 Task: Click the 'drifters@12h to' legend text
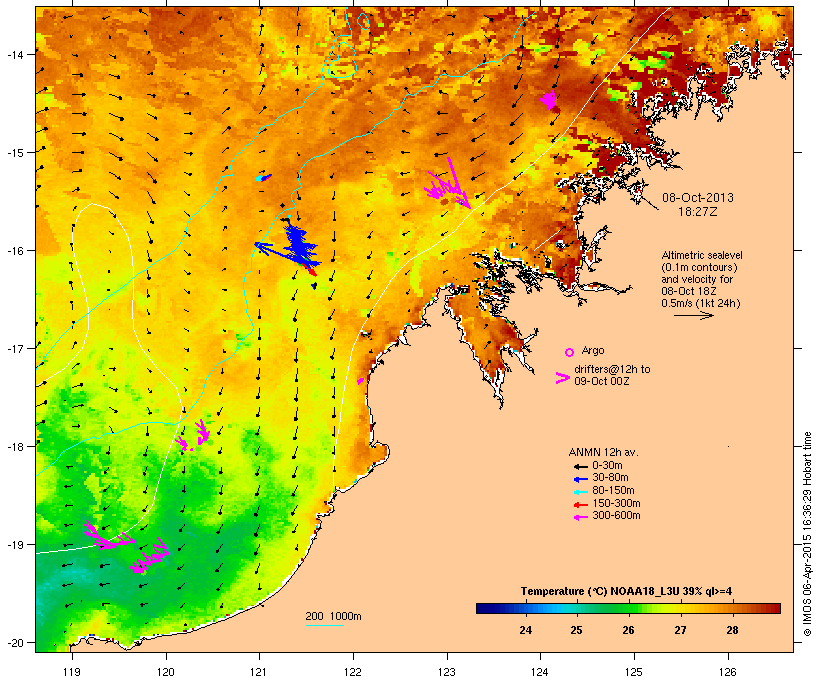(x=612, y=369)
